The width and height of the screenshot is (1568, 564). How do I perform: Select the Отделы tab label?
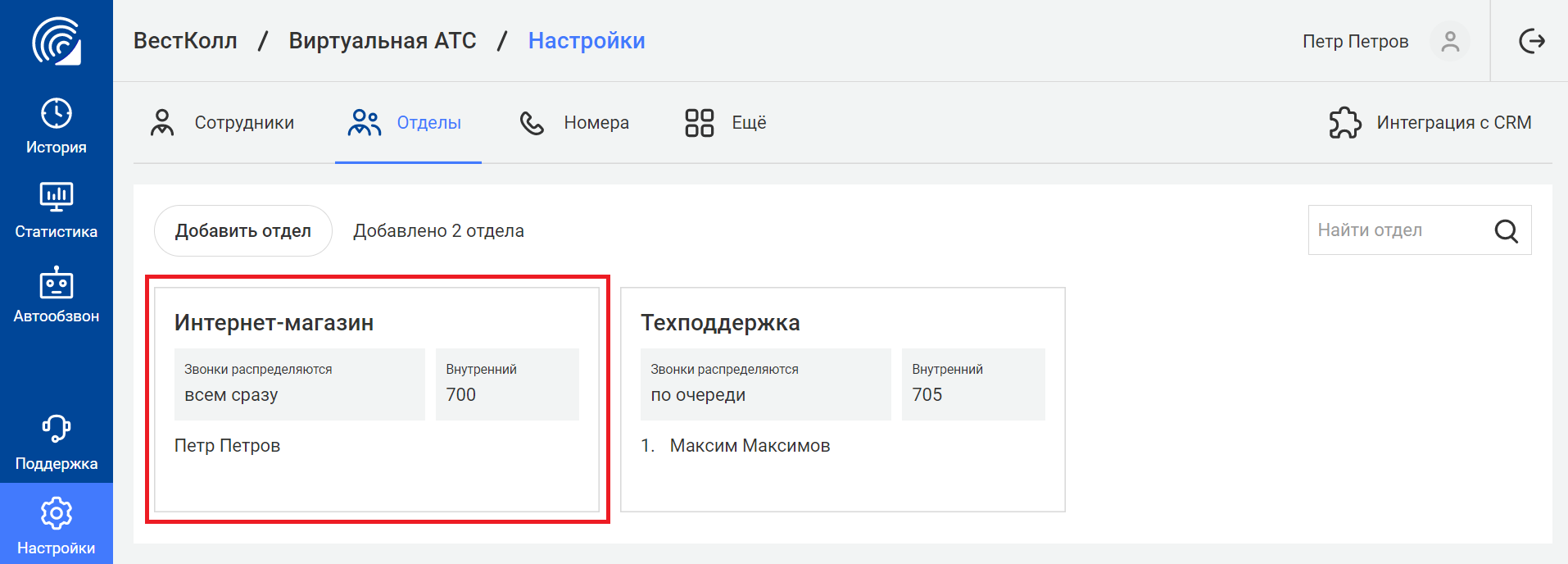pos(429,123)
